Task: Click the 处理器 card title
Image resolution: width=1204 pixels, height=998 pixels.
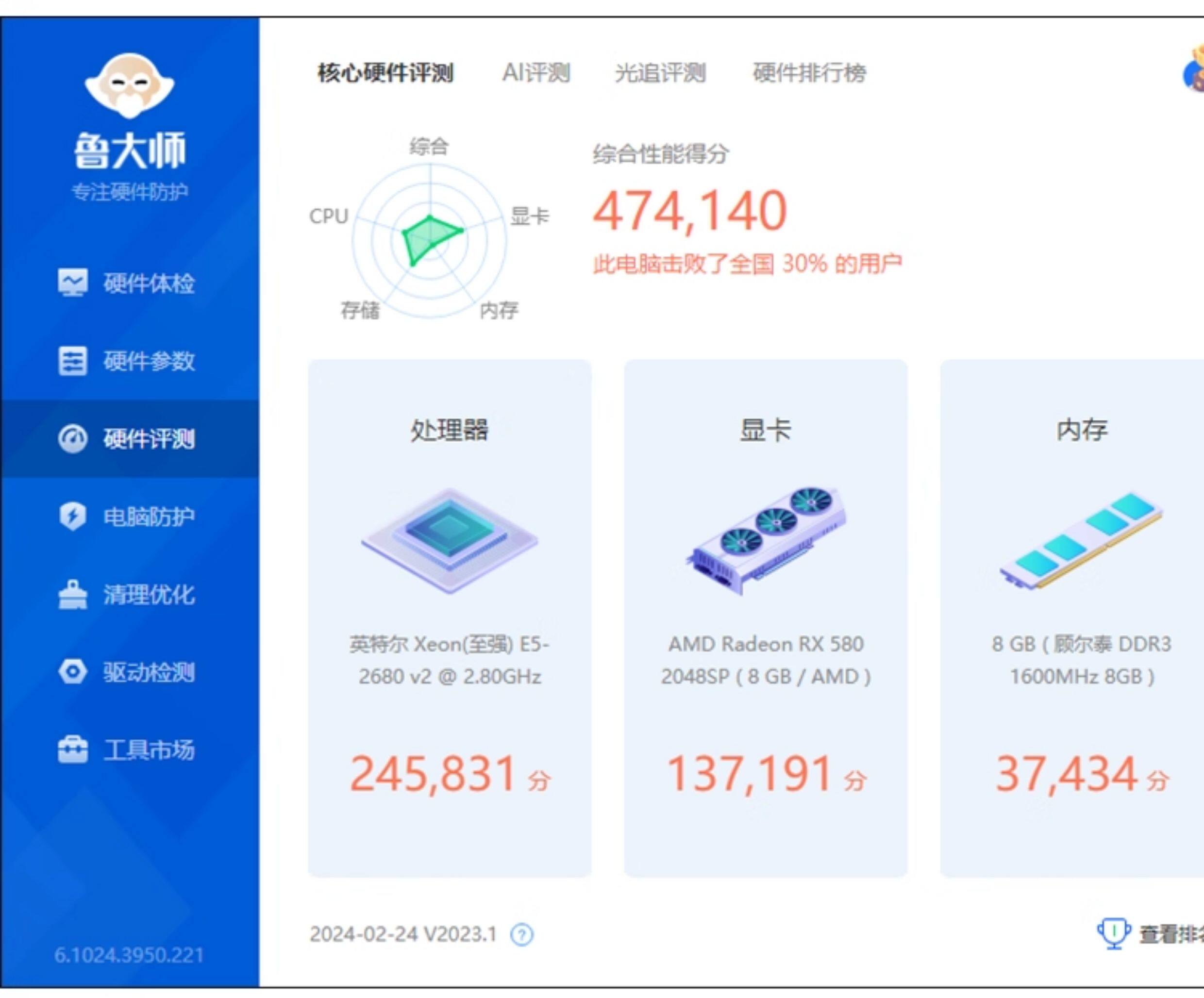Action: click(449, 430)
